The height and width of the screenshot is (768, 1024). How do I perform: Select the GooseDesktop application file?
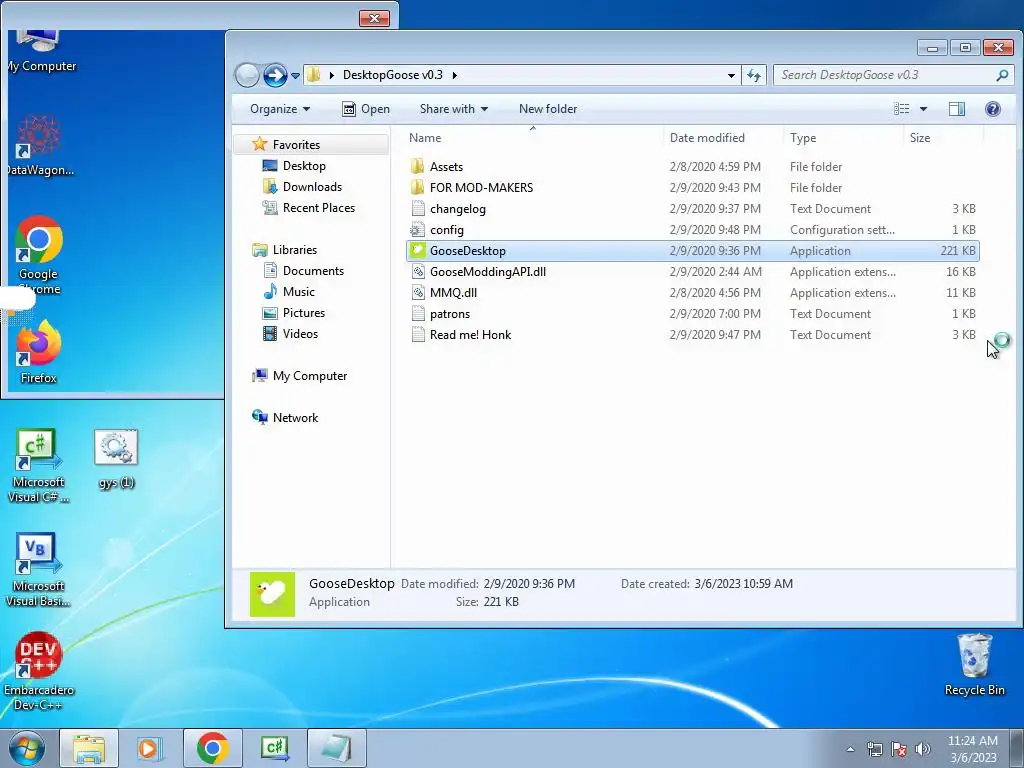[x=692, y=251]
